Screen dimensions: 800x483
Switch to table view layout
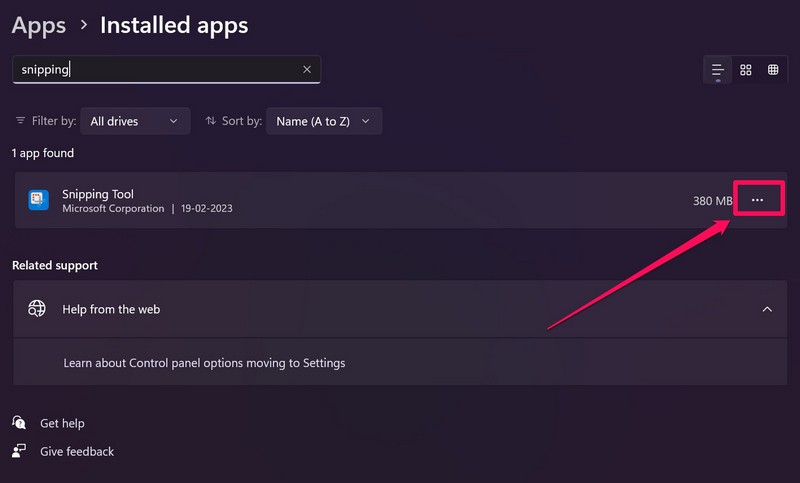(x=773, y=70)
